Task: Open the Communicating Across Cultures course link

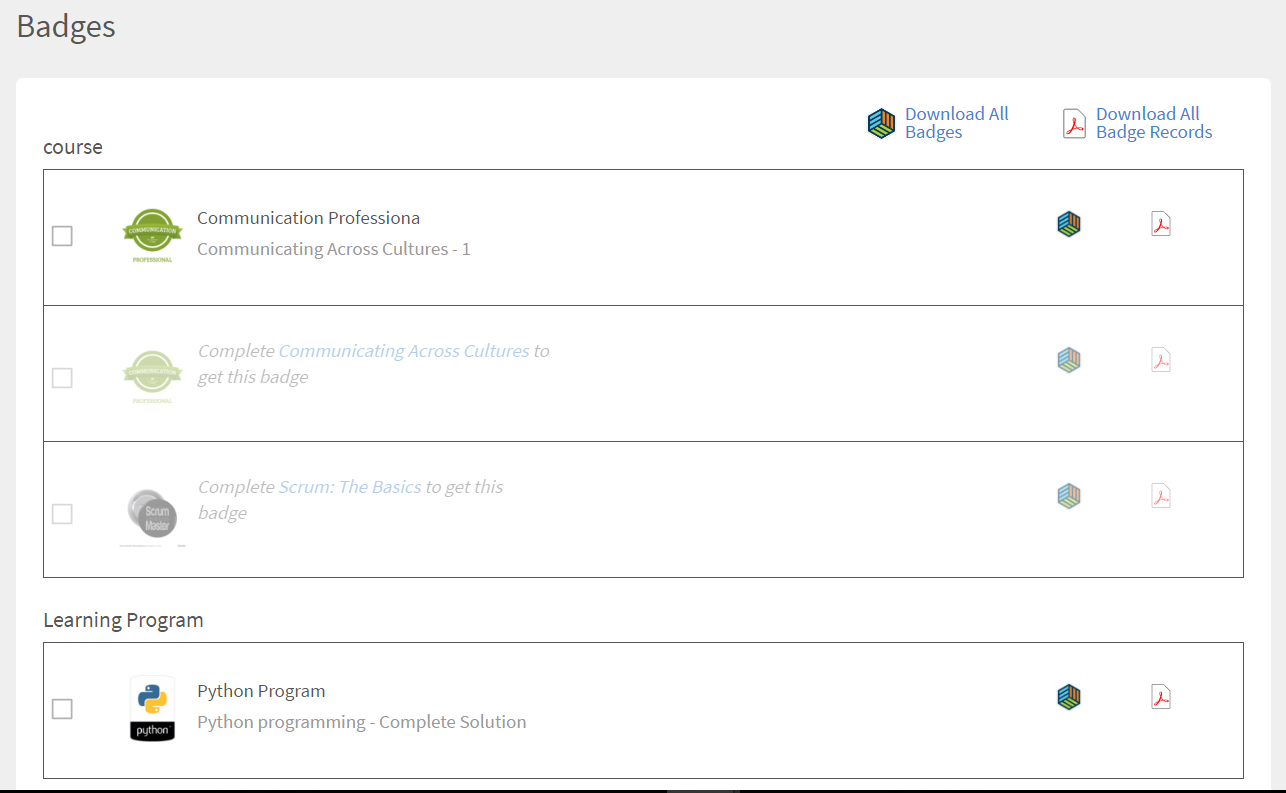Action: 404,351
